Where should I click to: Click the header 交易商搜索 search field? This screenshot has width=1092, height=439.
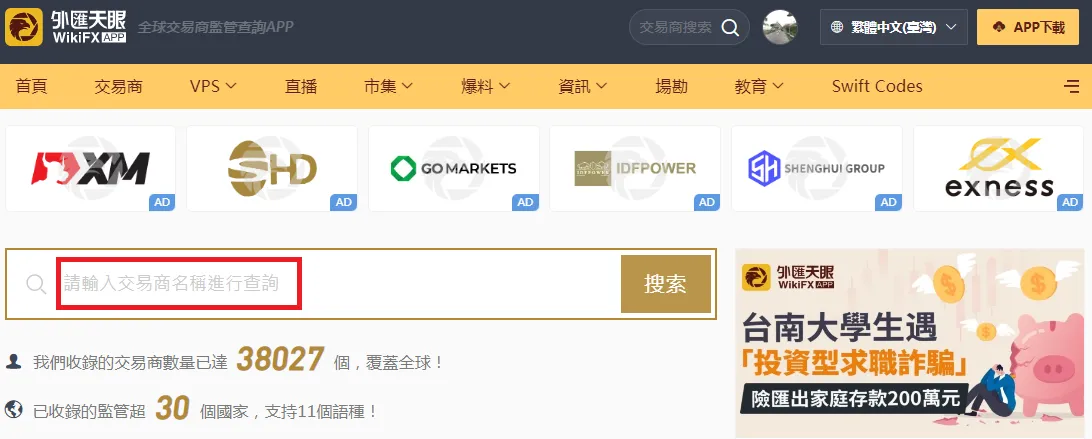coord(689,27)
